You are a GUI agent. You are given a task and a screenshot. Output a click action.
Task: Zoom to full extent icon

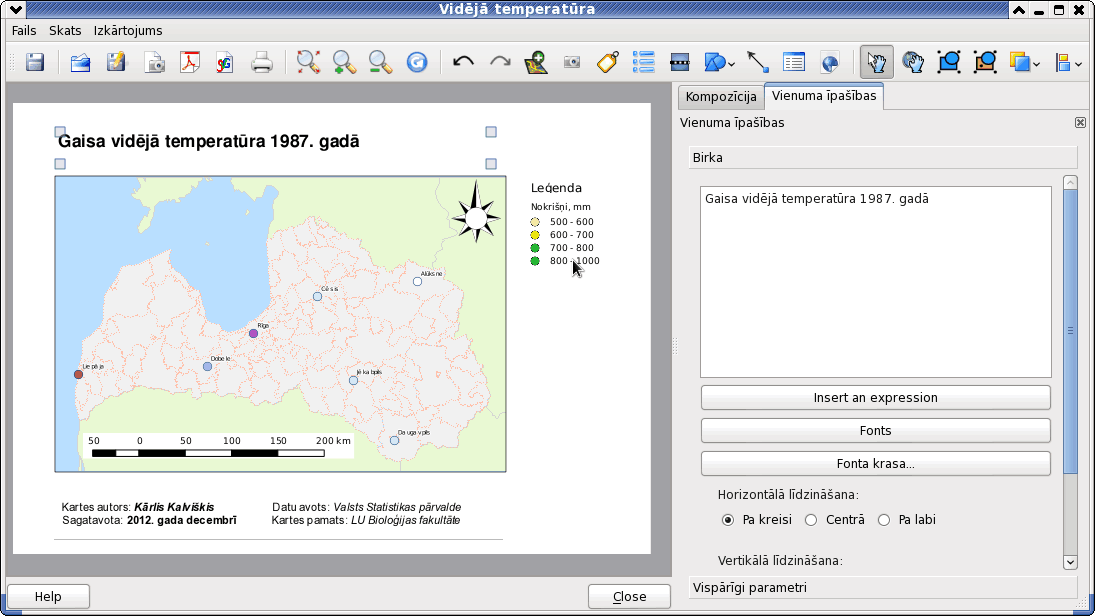tap(308, 63)
